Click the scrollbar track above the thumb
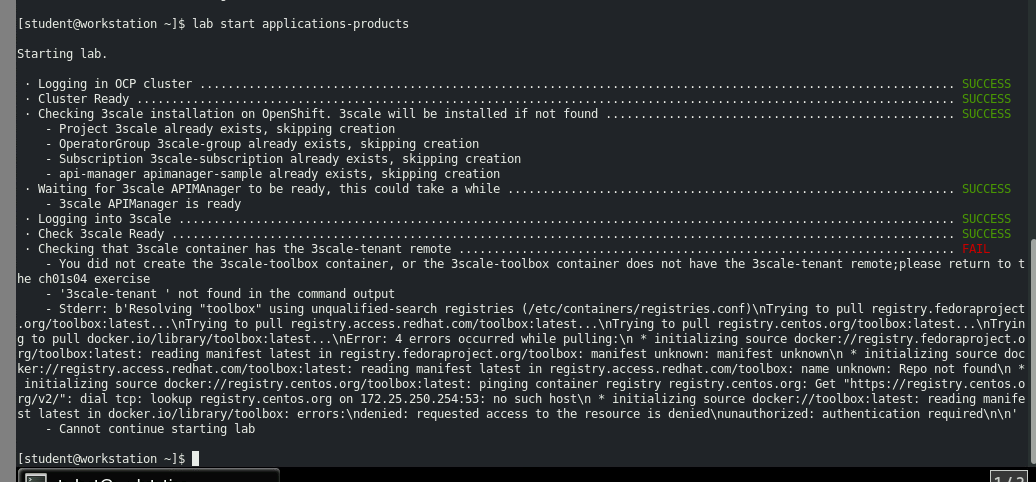 1030,120
